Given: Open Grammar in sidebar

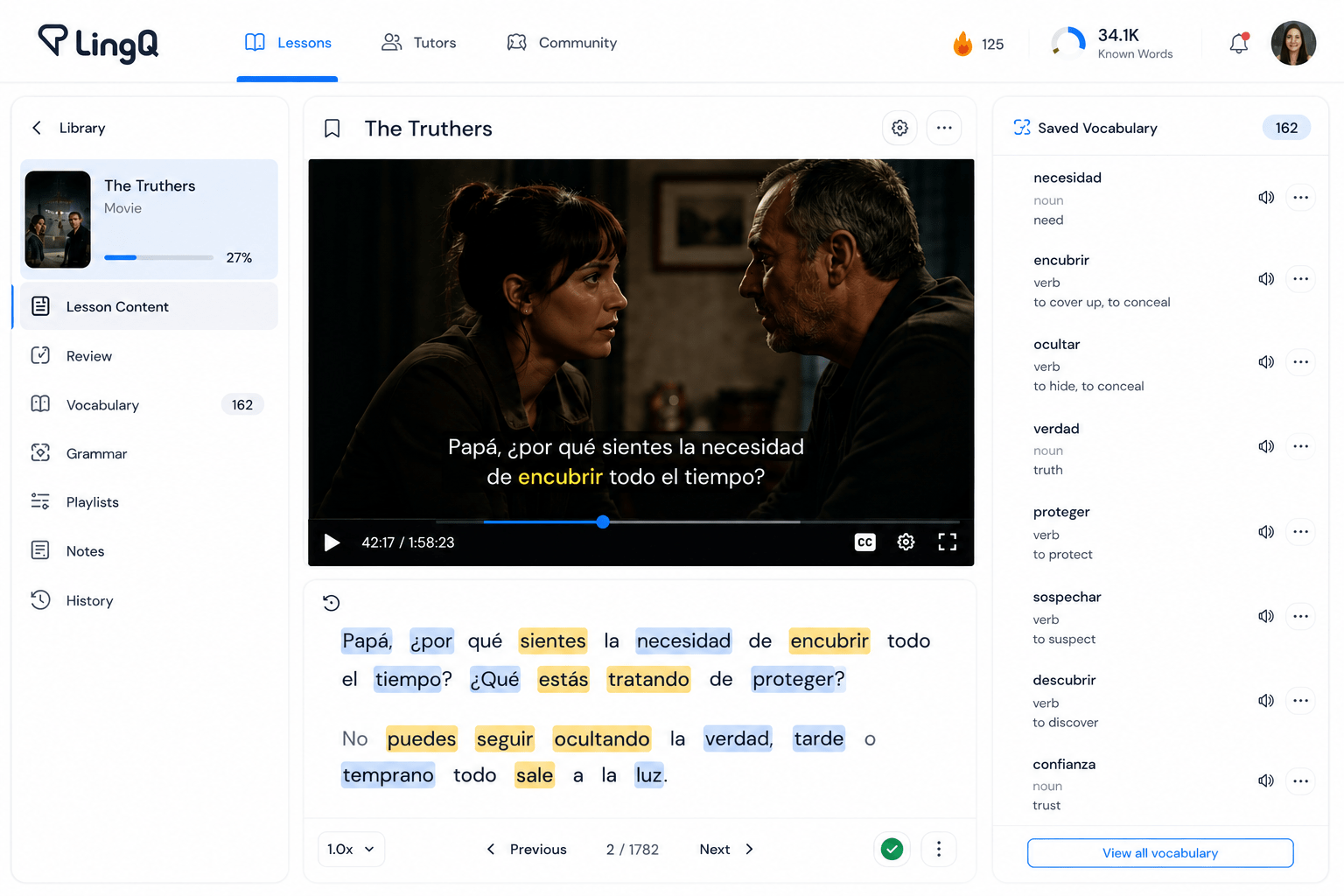Looking at the screenshot, I should point(149,453).
